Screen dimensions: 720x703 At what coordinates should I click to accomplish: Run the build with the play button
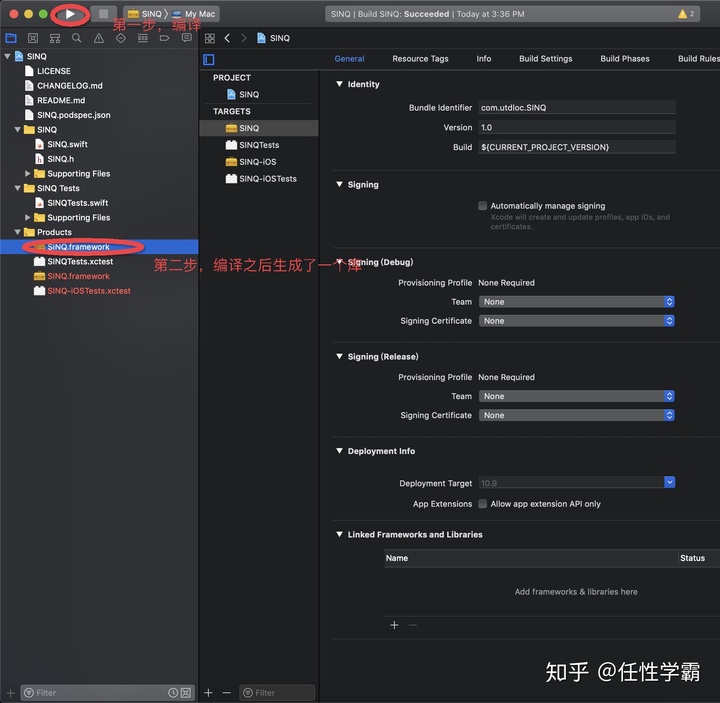pyautogui.click(x=70, y=14)
